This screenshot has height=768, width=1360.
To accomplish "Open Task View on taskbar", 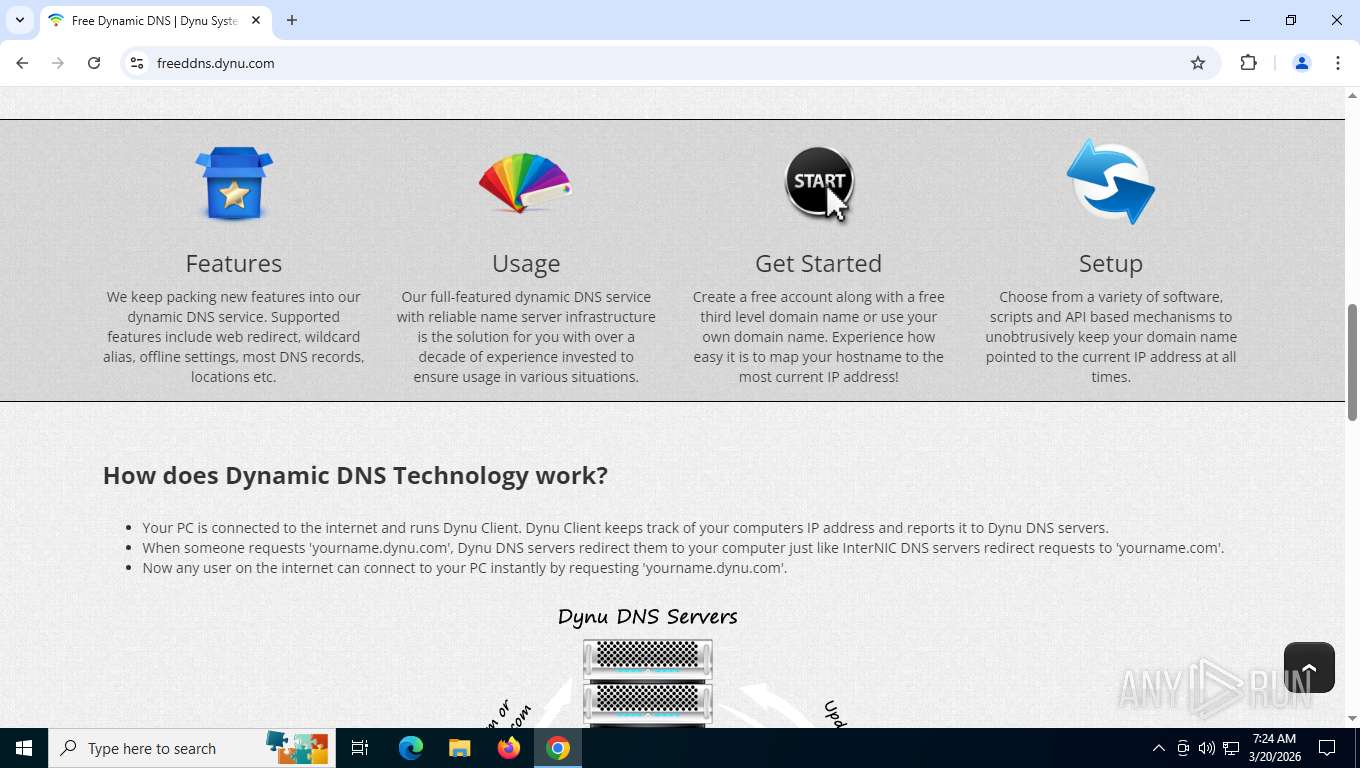I will click(360, 748).
